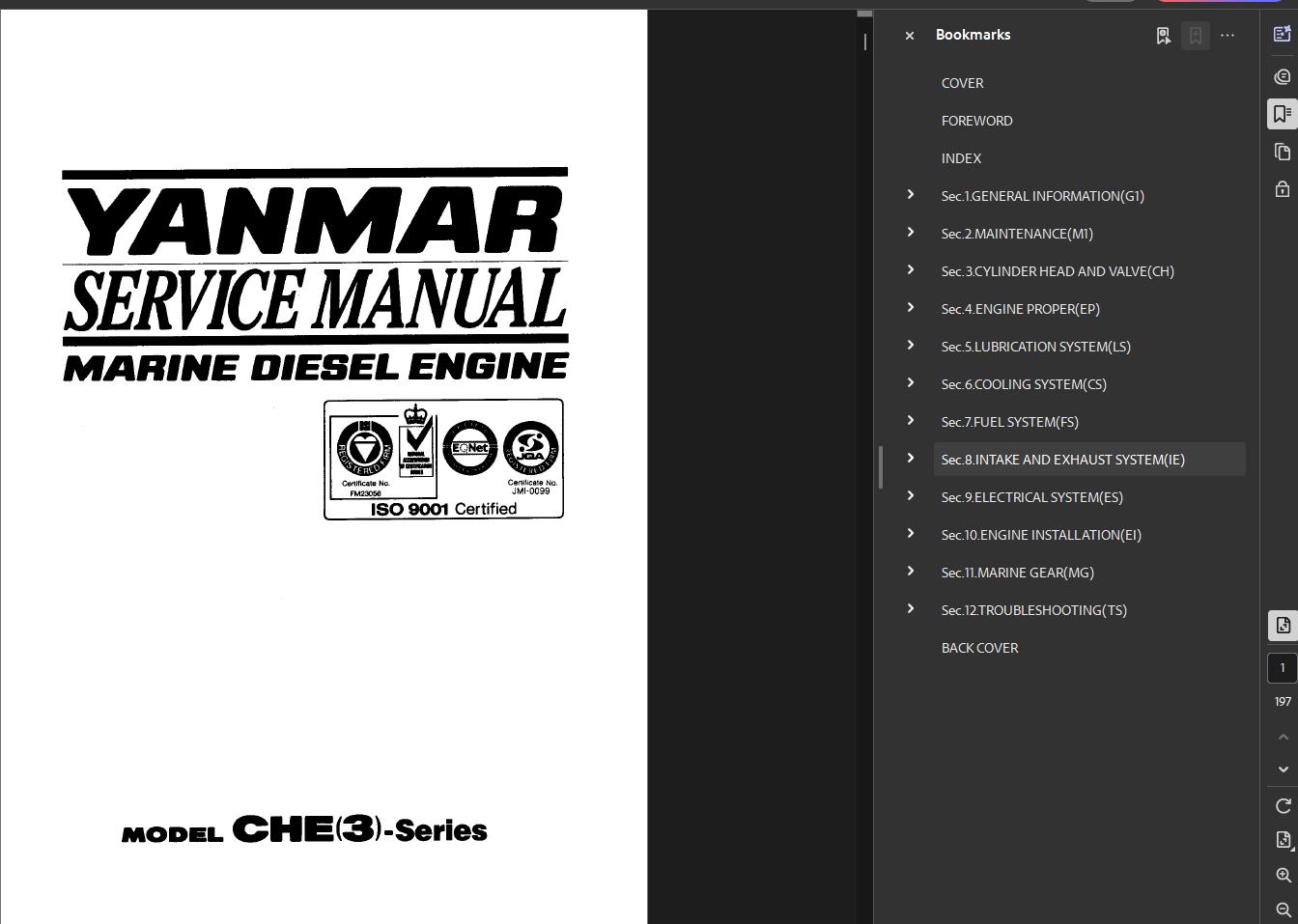This screenshot has height=924, width=1298.
Task: Click the add new bookmark icon
Action: (1196, 36)
